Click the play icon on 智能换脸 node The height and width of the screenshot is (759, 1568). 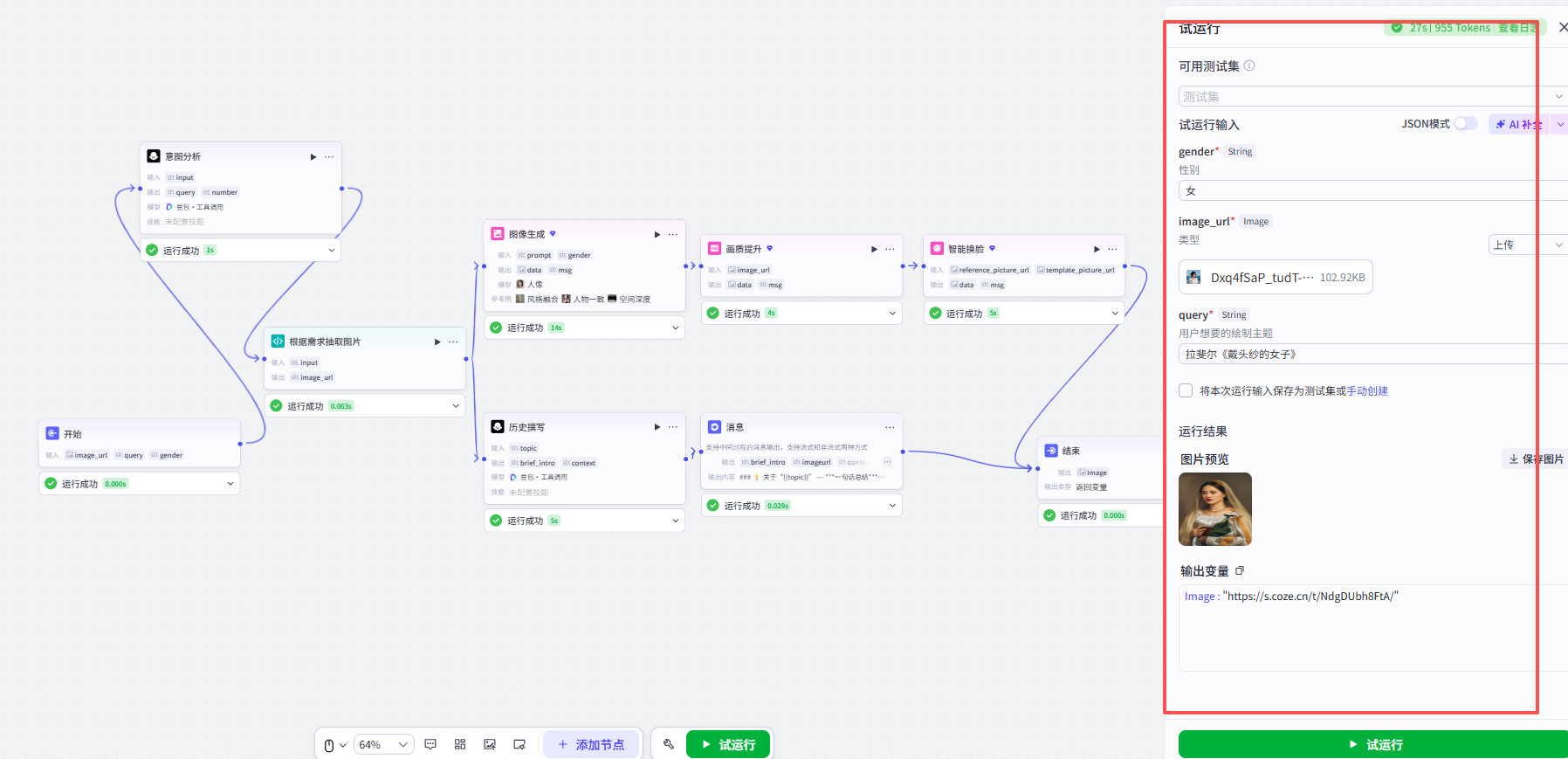[x=1097, y=249]
